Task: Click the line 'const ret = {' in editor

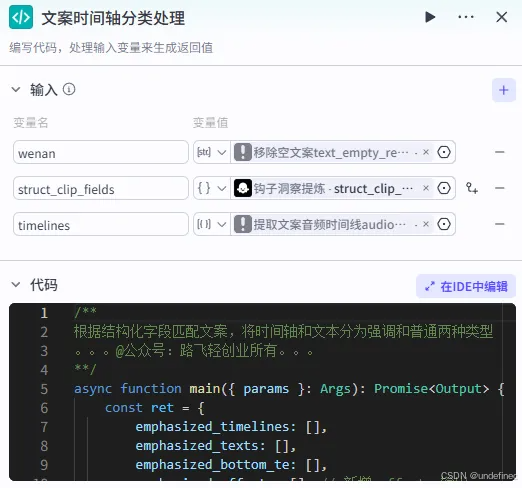Action: click(x=154, y=408)
